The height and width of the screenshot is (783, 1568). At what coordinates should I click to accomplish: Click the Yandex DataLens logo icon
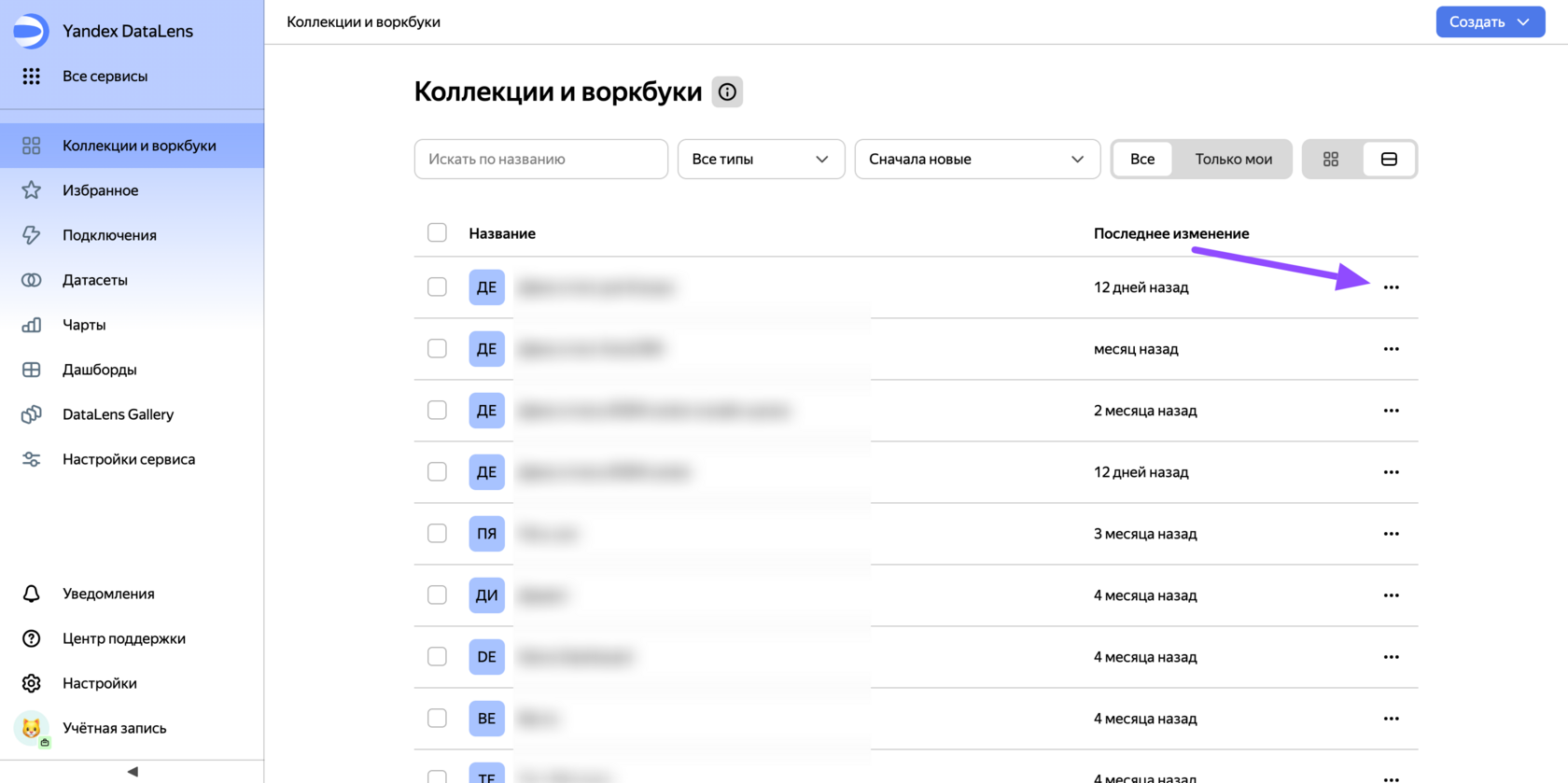(31, 31)
